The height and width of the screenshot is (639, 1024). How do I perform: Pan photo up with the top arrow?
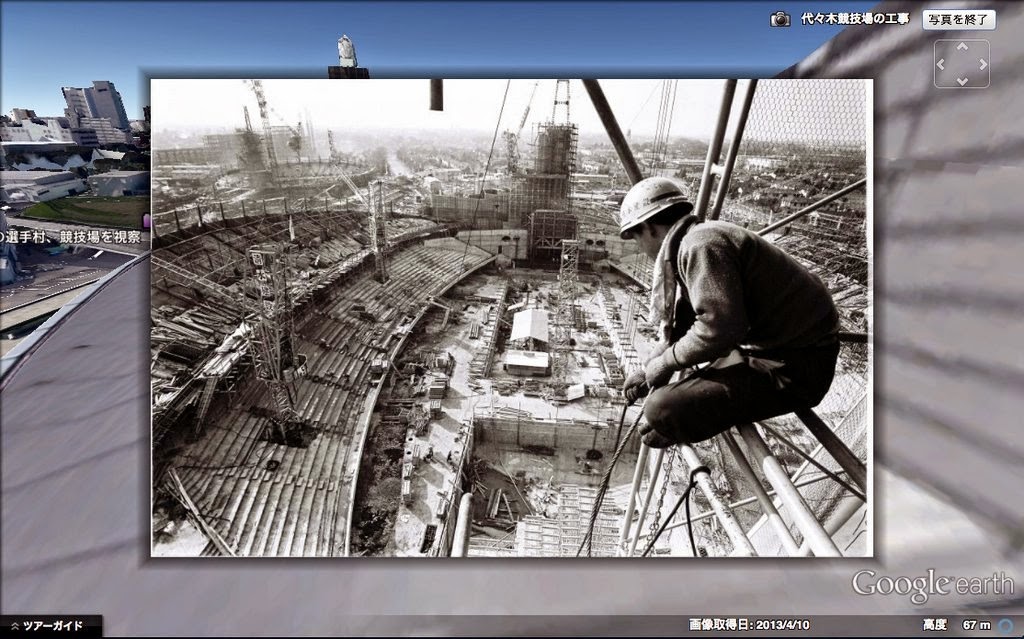(x=962, y=47)
